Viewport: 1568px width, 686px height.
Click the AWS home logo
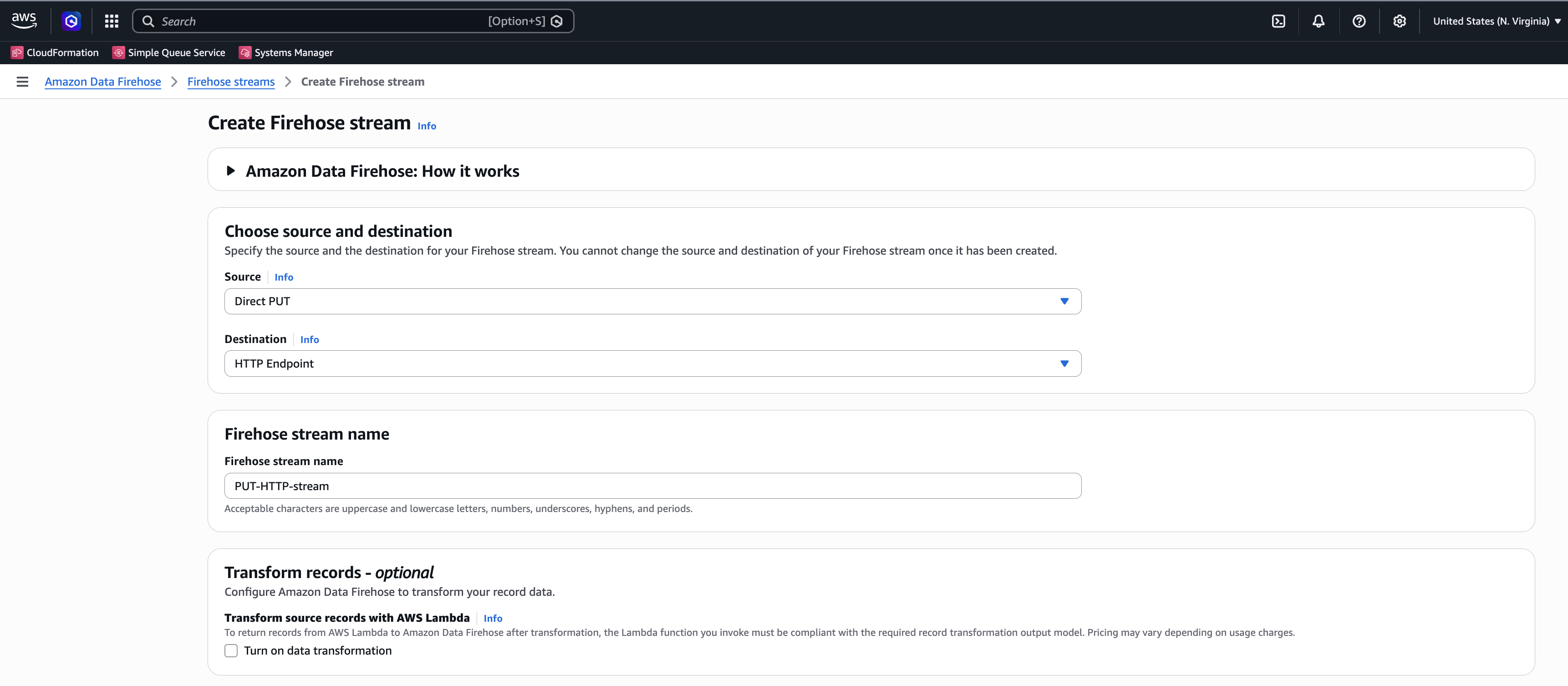(24, 20)
